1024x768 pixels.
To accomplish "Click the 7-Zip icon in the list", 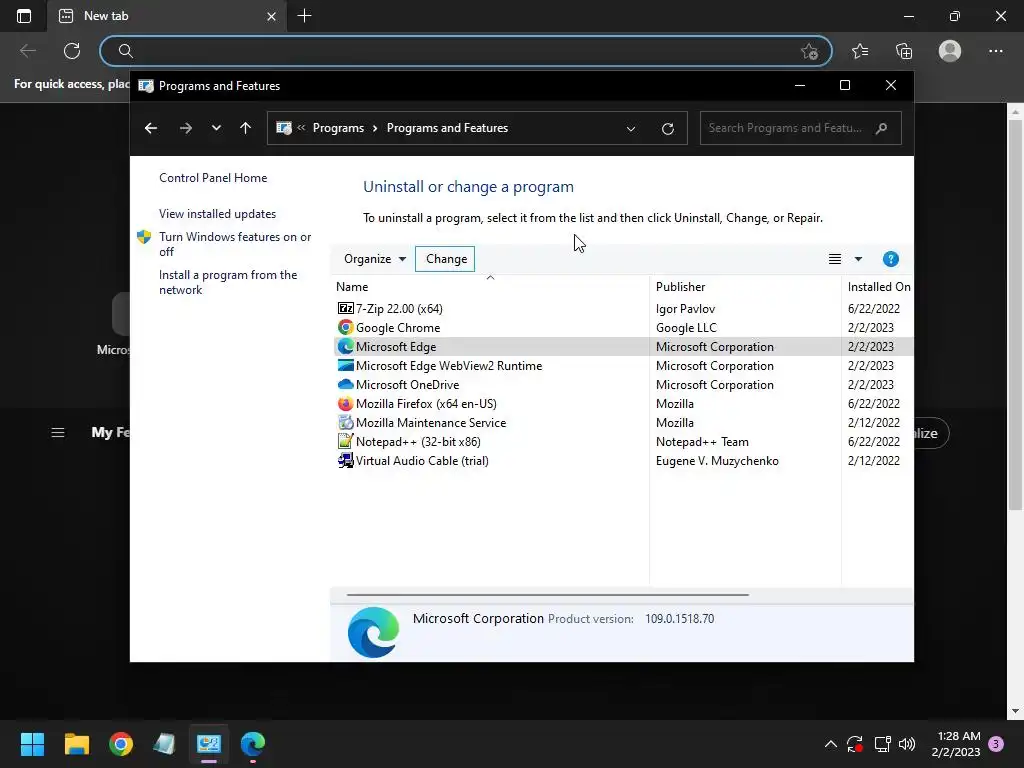I will coord(345,308).
